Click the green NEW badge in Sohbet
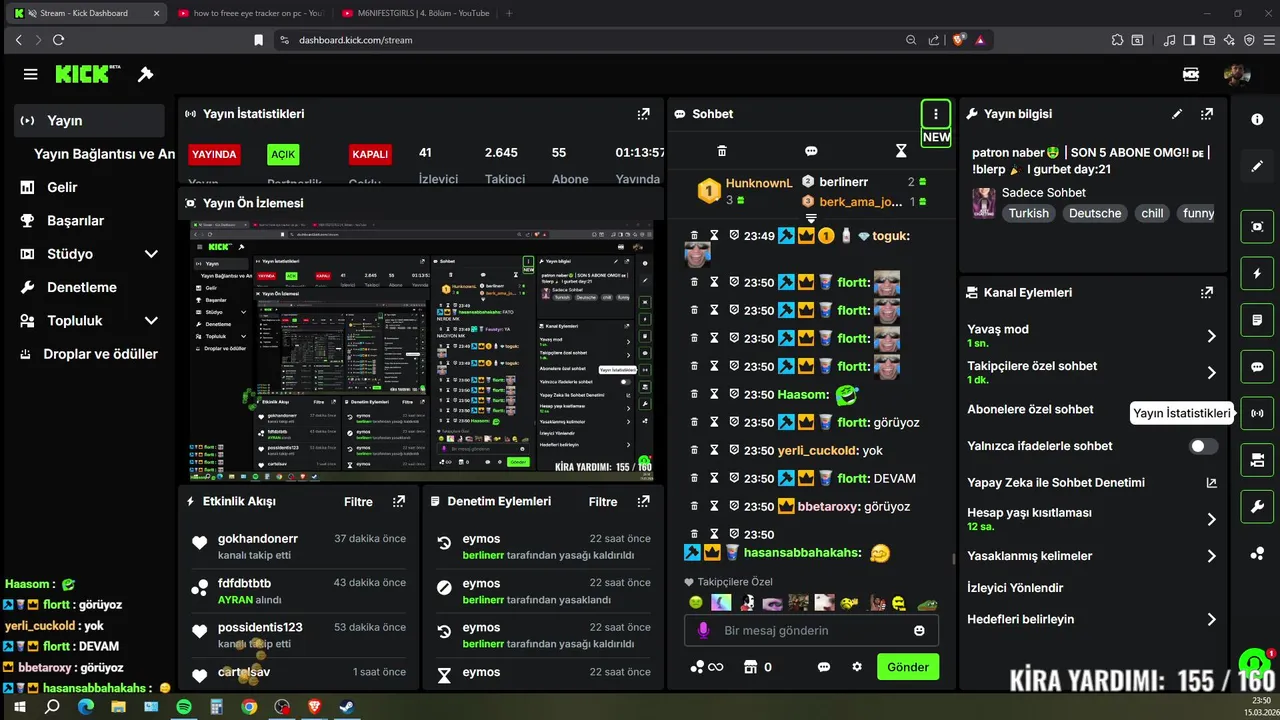 coord(936,138)
